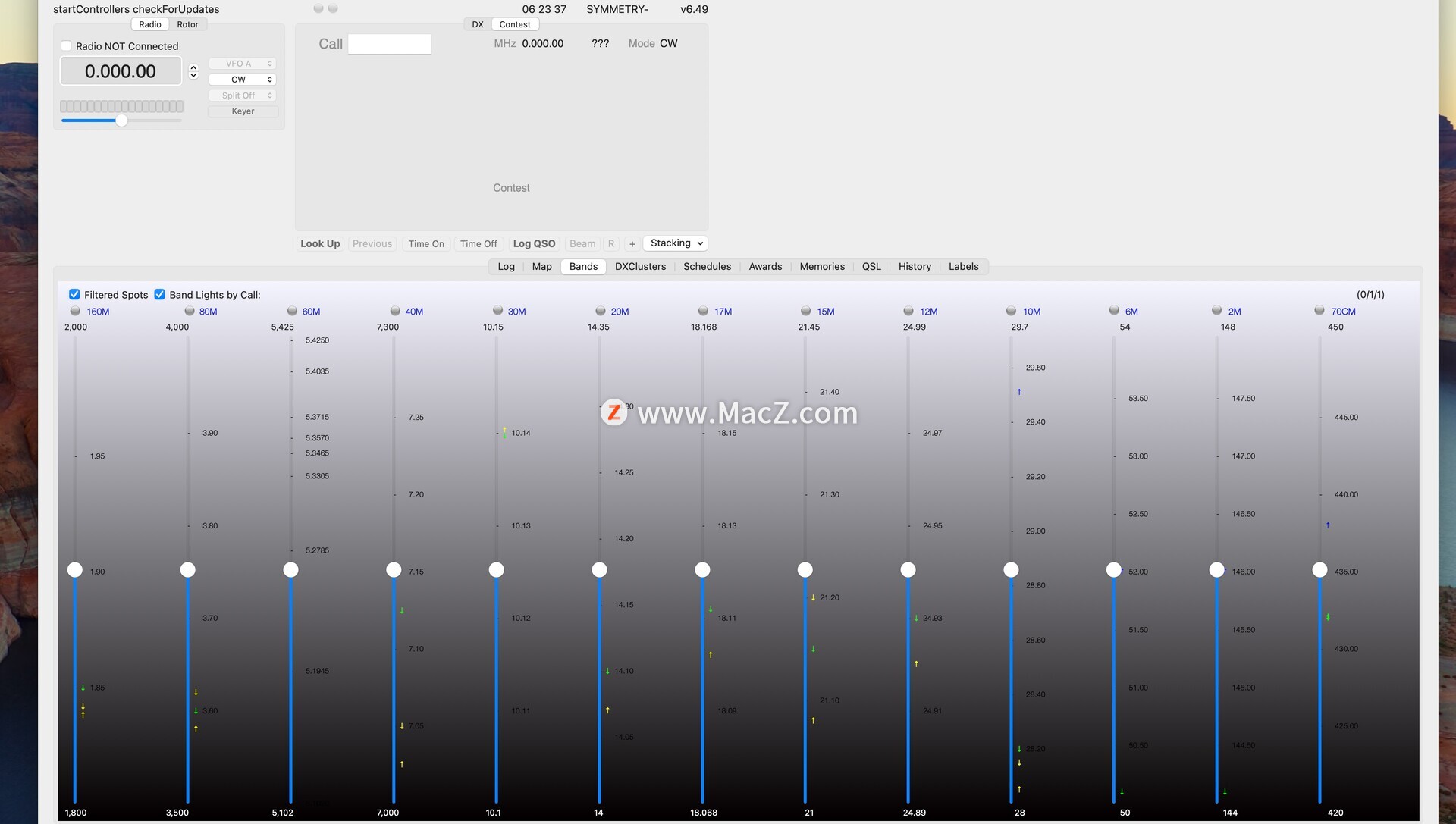Click the Call sign input field
Image resolution: width=1456 pixels, height=824 pixels.
point(389,44)
